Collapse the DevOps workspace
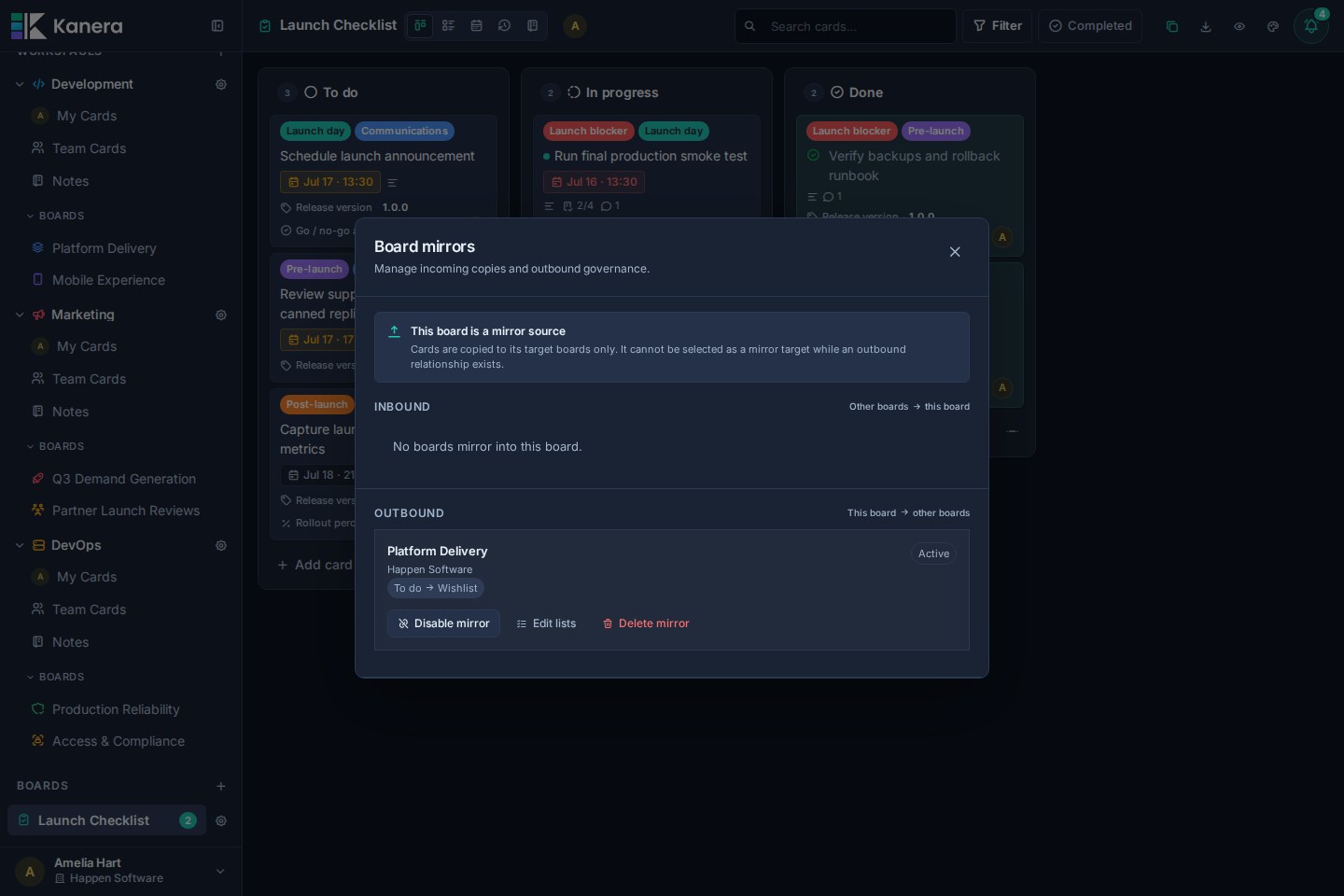The image size is (1344, 896). click(x=20, y=545)
